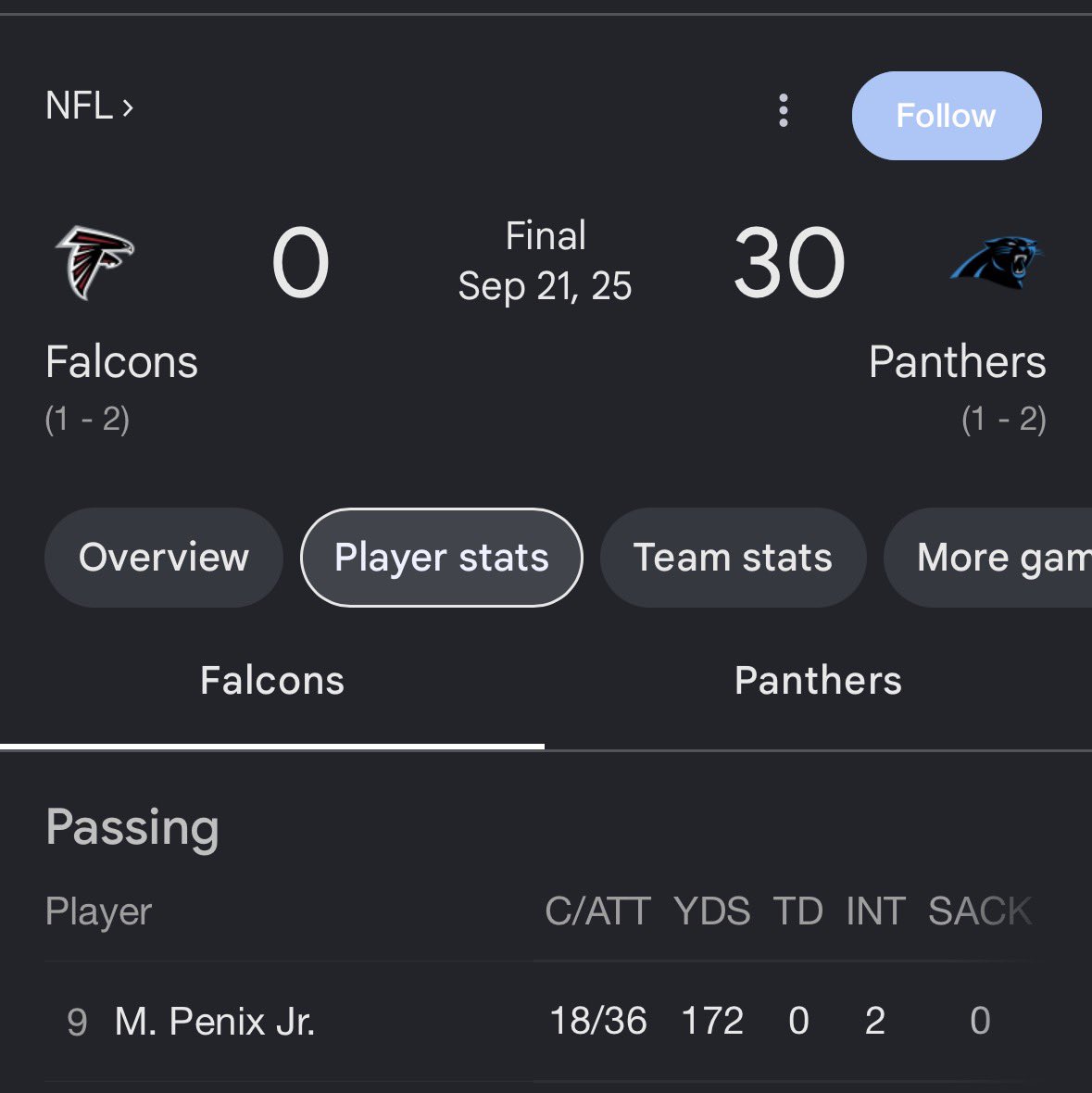Screen dimensions: 1092x1093
Task: Tap the Carolina Panthers team logo
Action: coord(996,262)
